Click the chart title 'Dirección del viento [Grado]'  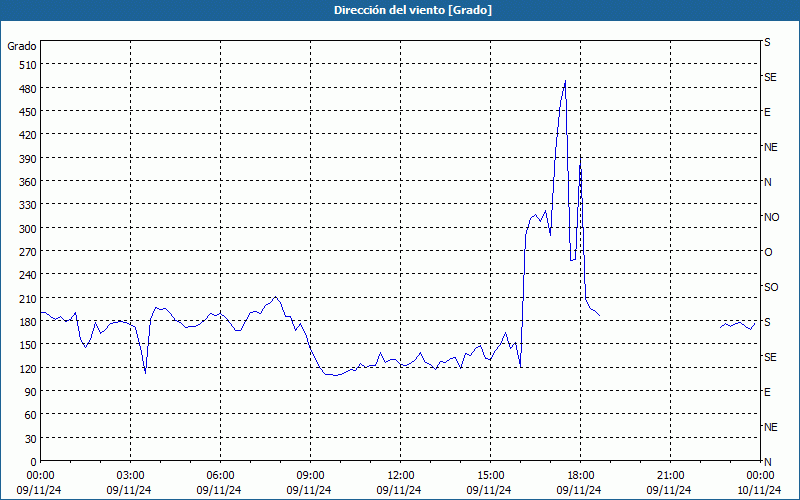(413, 10)
